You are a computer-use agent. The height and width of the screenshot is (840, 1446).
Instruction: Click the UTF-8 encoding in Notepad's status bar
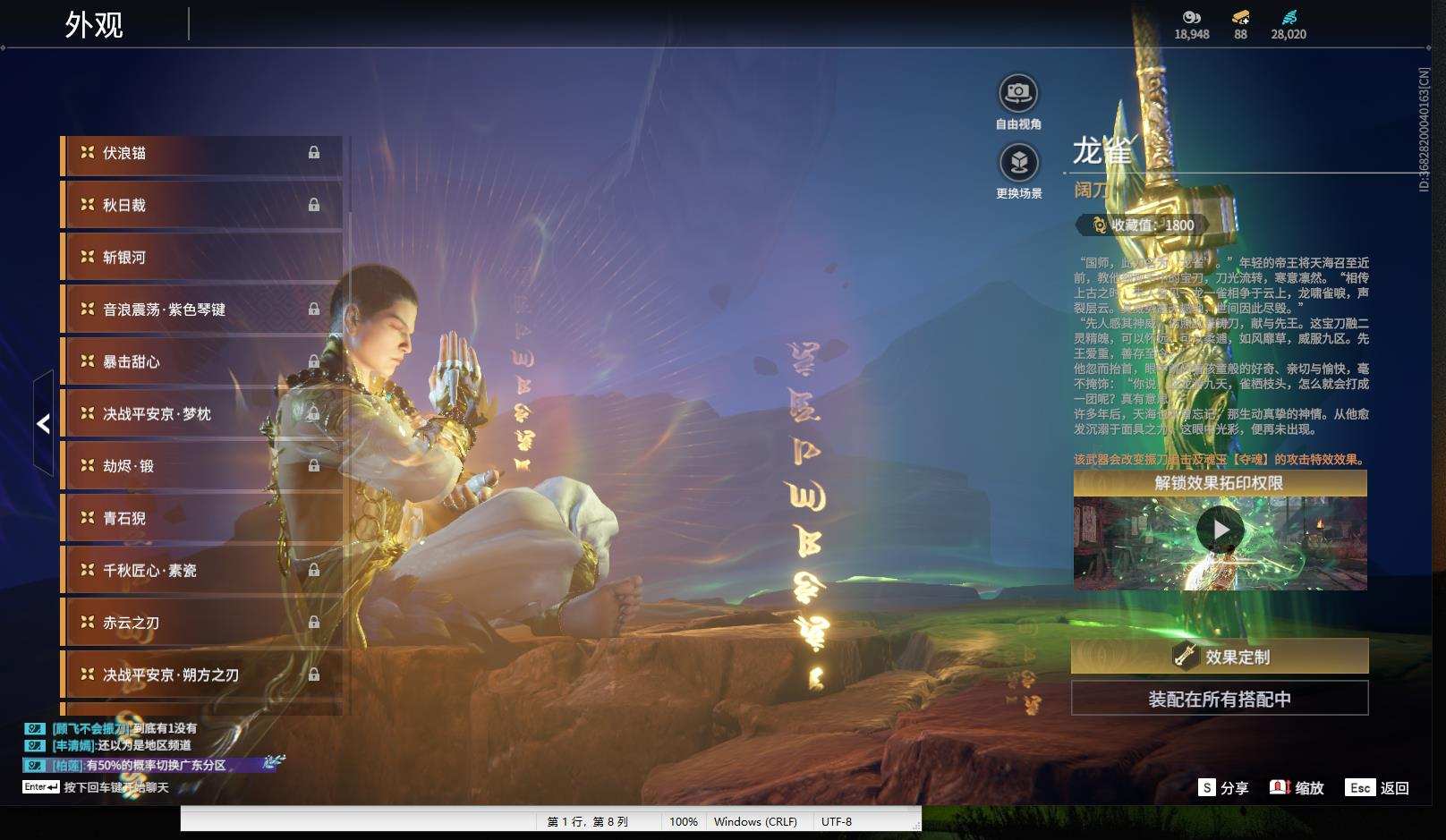pyautogui.click(x=837, y=821)
